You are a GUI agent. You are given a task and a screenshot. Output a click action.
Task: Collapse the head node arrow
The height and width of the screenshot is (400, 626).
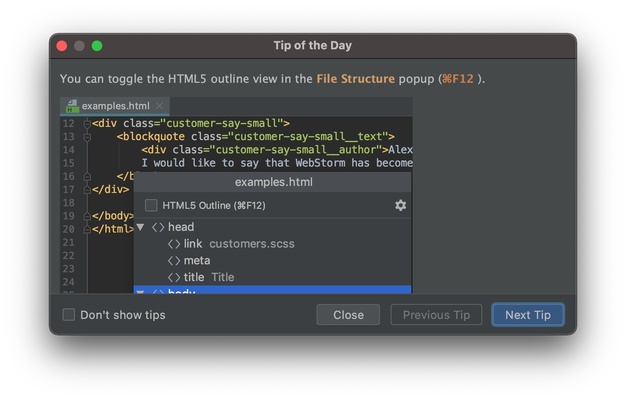[141, 227]
